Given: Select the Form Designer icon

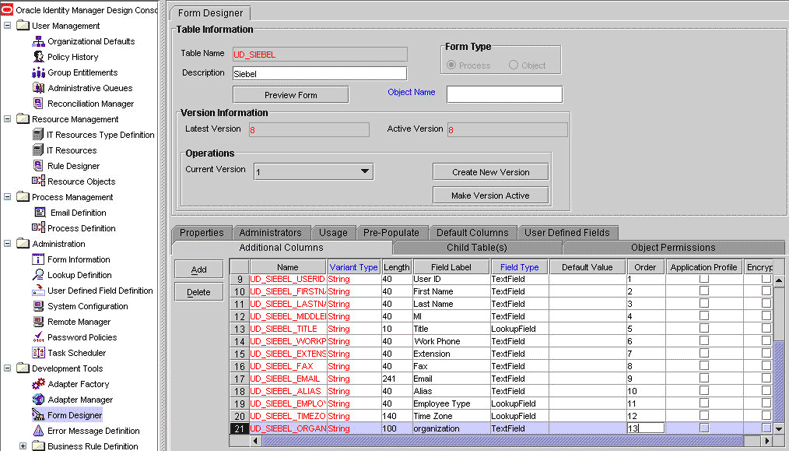Looking at the screenshot, I should coord(39,415).
